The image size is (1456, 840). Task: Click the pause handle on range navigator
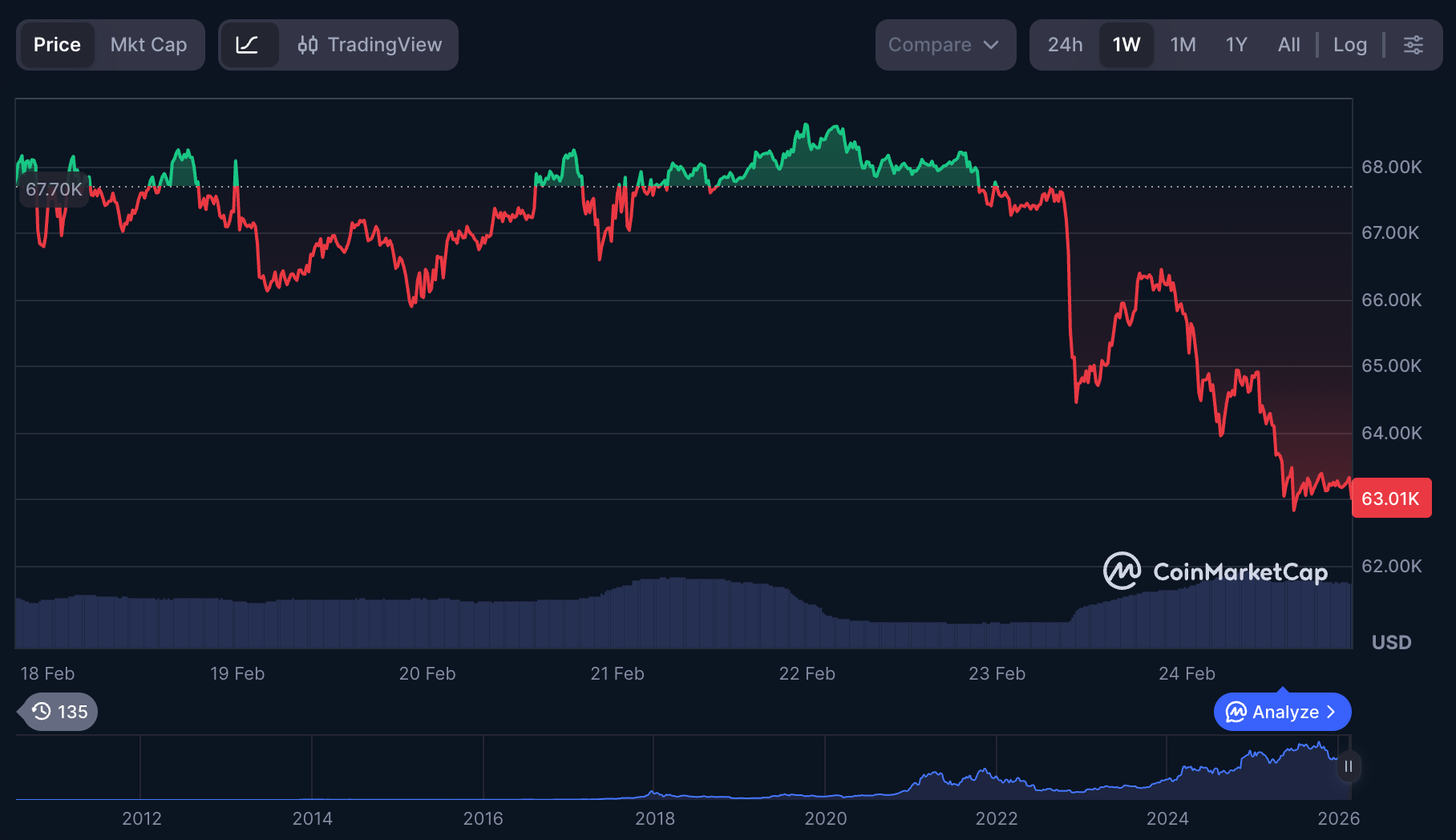(1349, 767)
